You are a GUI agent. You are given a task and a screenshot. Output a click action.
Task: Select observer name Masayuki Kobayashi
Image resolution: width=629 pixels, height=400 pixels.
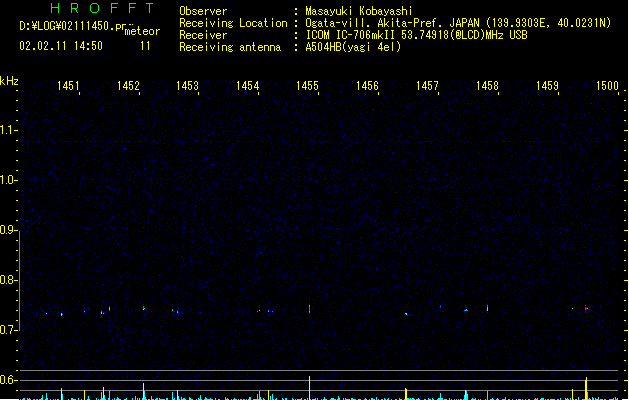pyautogui.click(x=359, y=11)
